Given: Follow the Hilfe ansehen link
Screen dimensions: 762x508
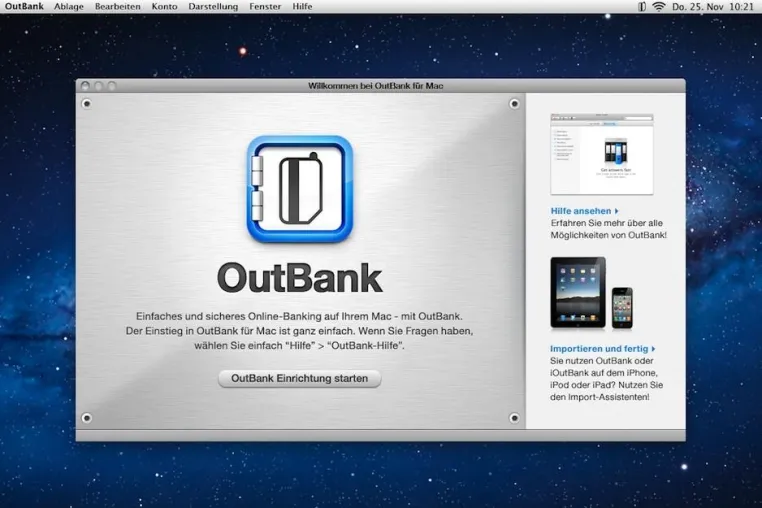Looking at the screenshot, I should [581, 211].
